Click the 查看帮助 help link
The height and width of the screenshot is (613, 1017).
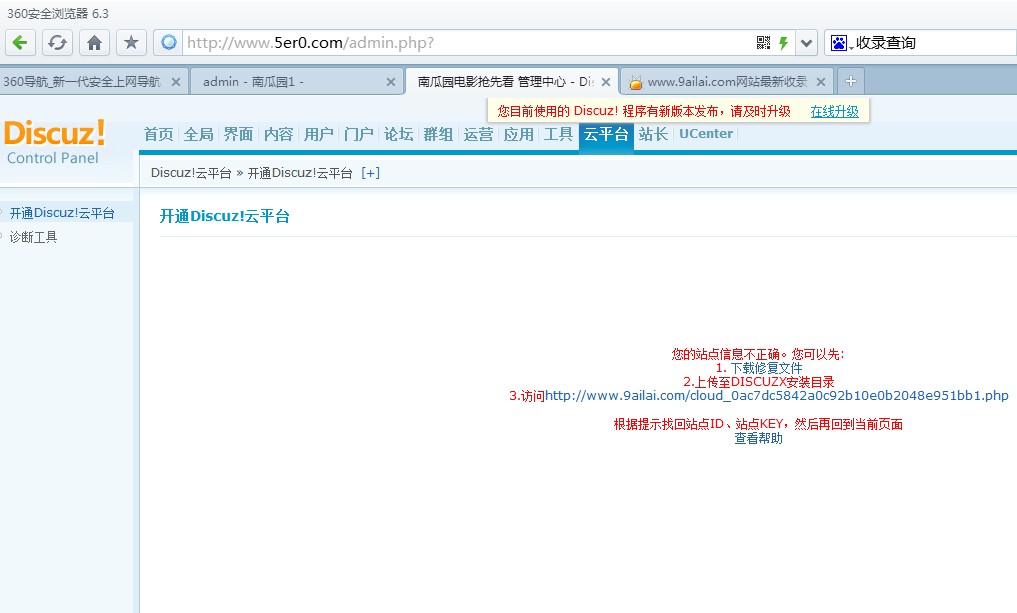[x=758, y=439]
